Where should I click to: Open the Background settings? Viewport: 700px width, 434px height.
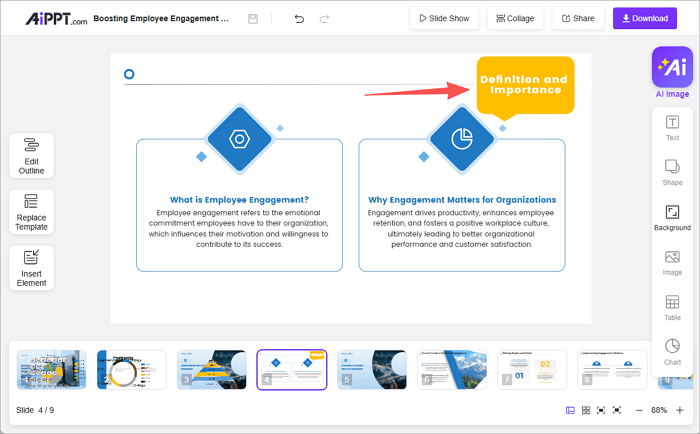tap(672, 217)
